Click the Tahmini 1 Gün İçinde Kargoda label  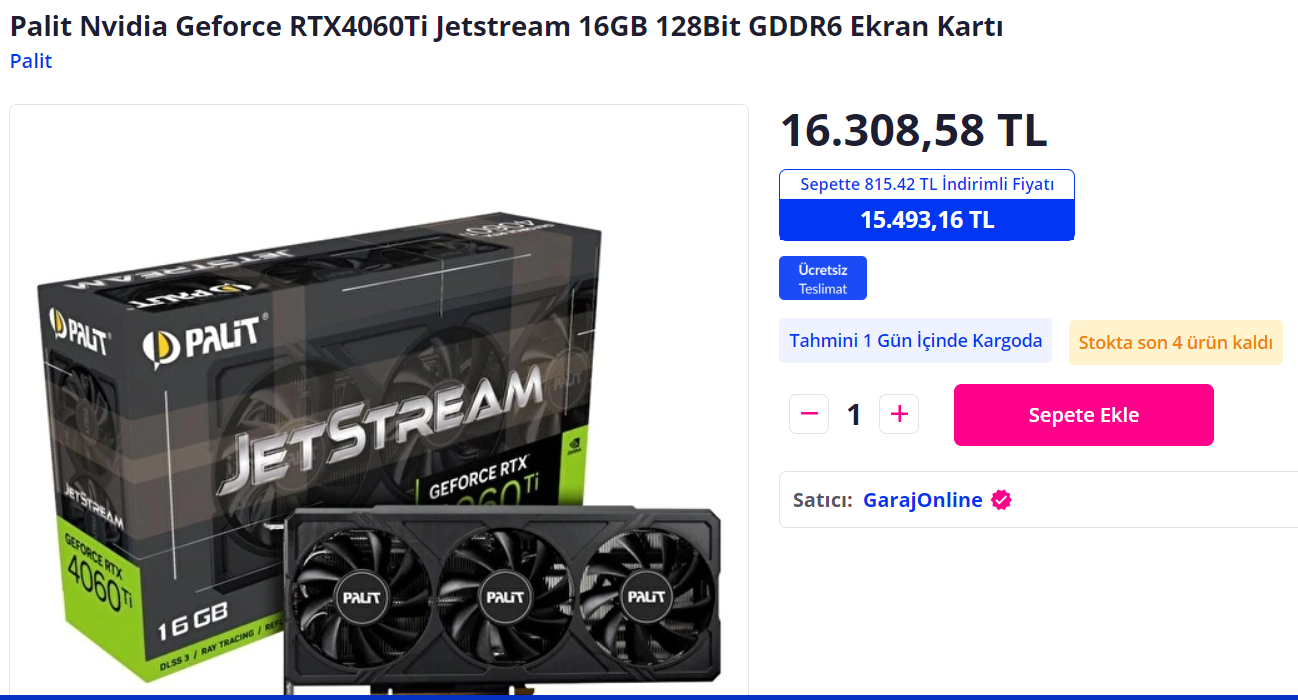point(915,341)
